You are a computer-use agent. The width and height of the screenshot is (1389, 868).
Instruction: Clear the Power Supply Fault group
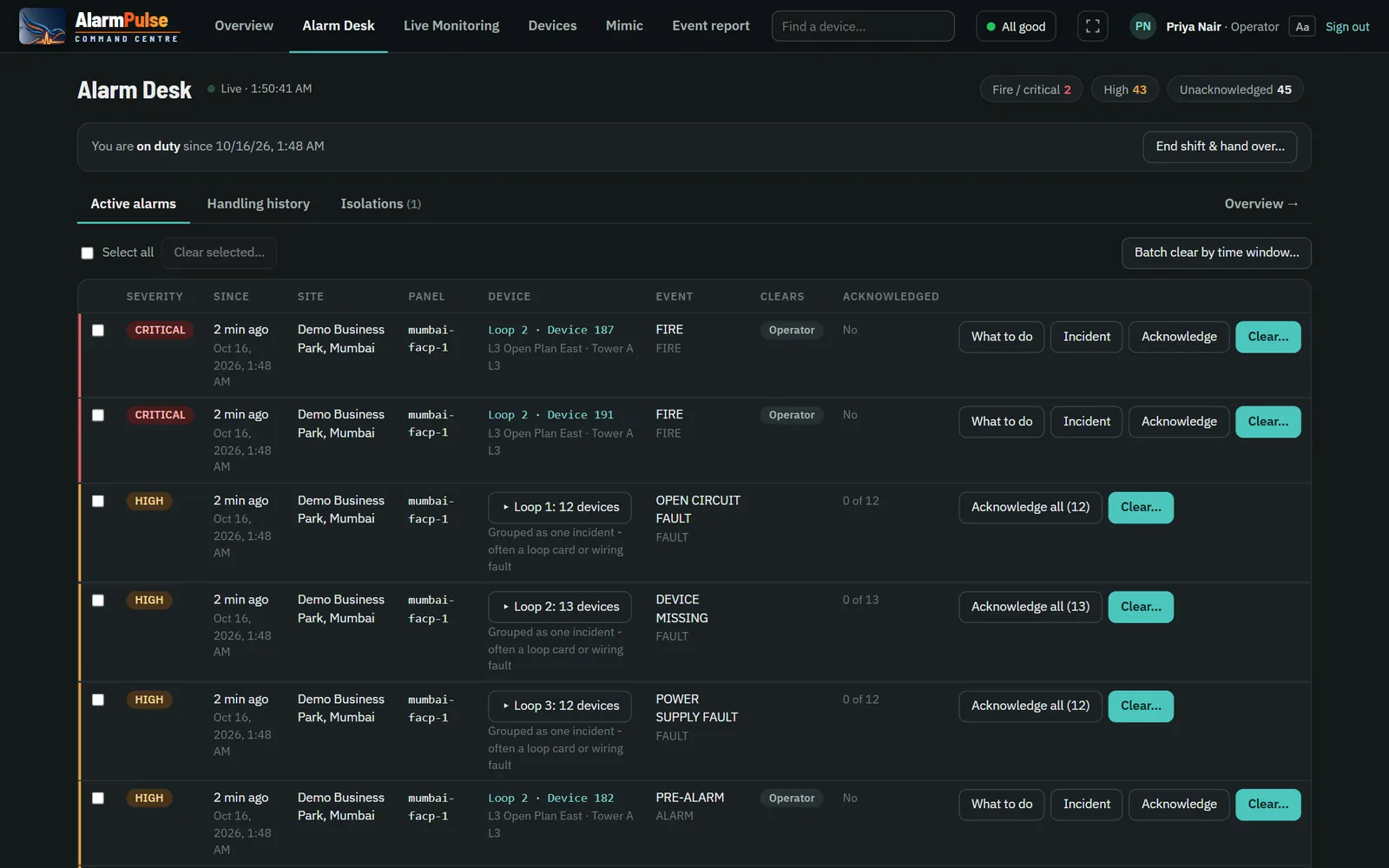point(1141,706)
